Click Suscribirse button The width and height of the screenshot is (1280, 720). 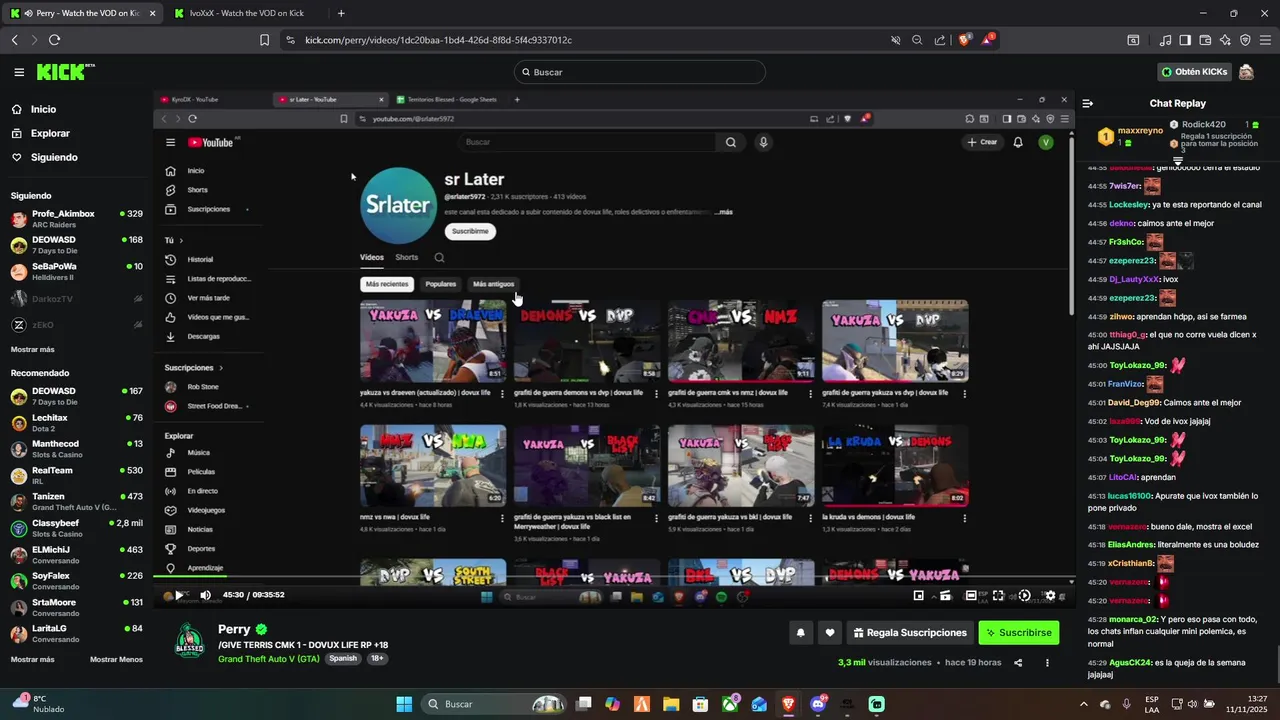tap(1018, 632)
